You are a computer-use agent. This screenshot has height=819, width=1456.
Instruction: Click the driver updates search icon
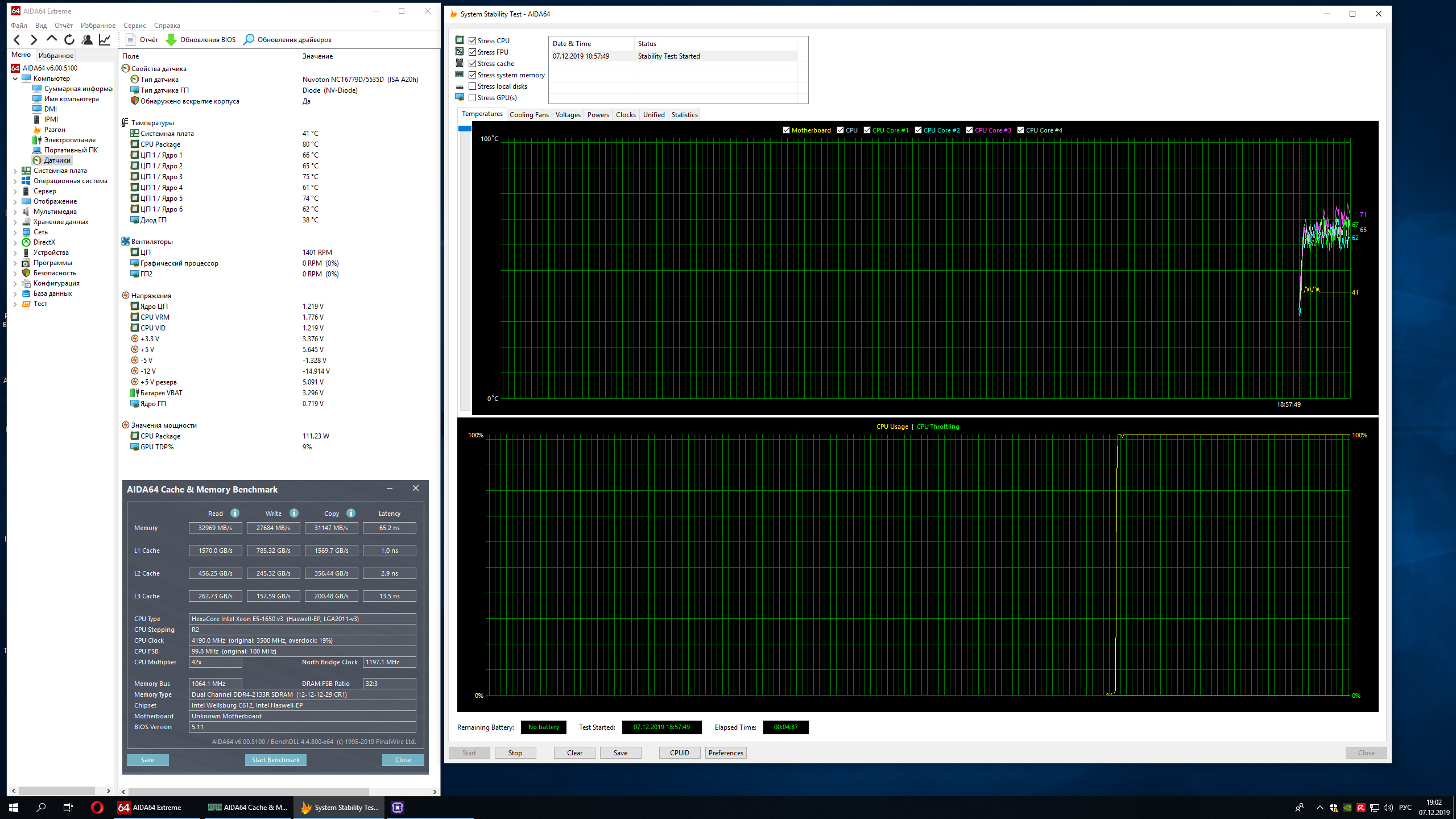[x=249, y=39]
